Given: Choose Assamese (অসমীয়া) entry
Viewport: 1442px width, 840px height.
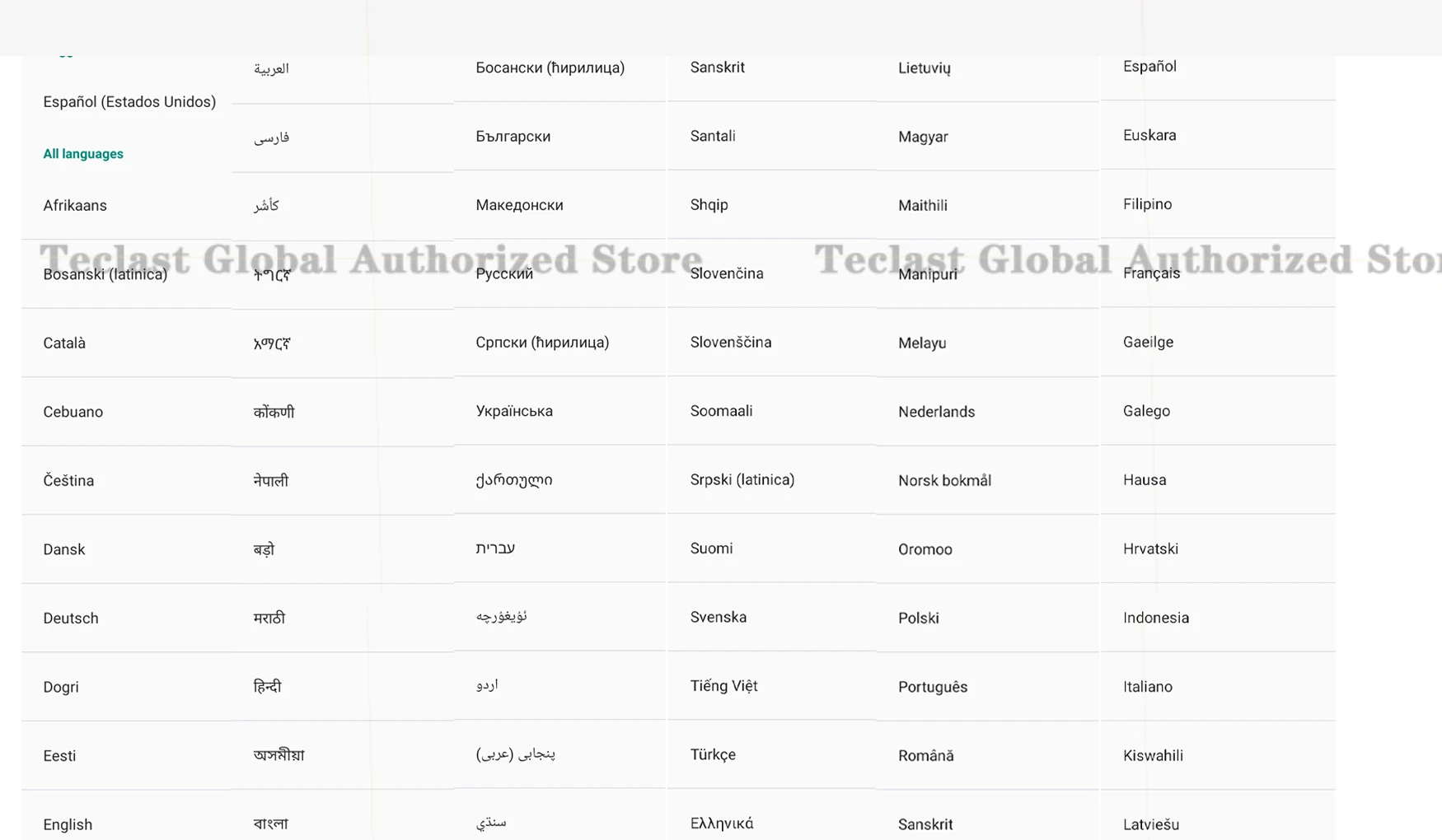Looking at the screenshot, I should pos(279,755).
